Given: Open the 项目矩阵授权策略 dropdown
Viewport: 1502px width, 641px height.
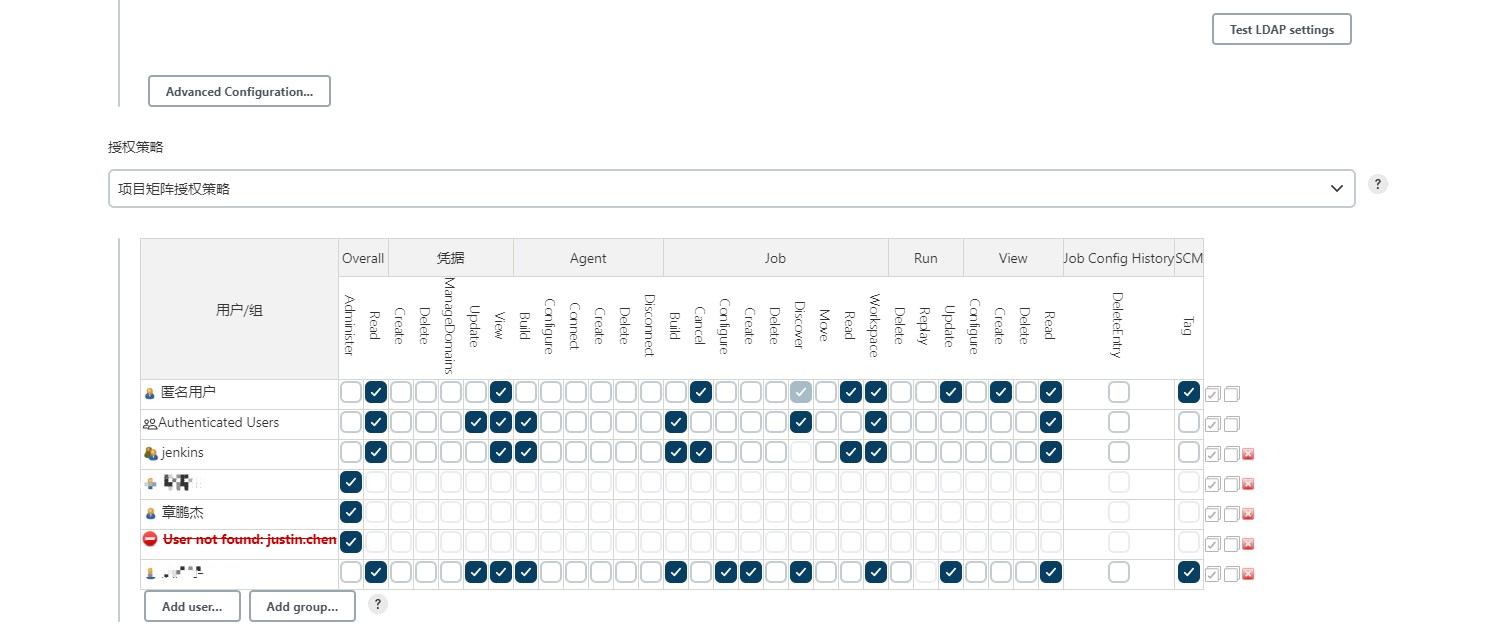Looking at the screenshot, I should pyautogui.click(x=731, y=188).
